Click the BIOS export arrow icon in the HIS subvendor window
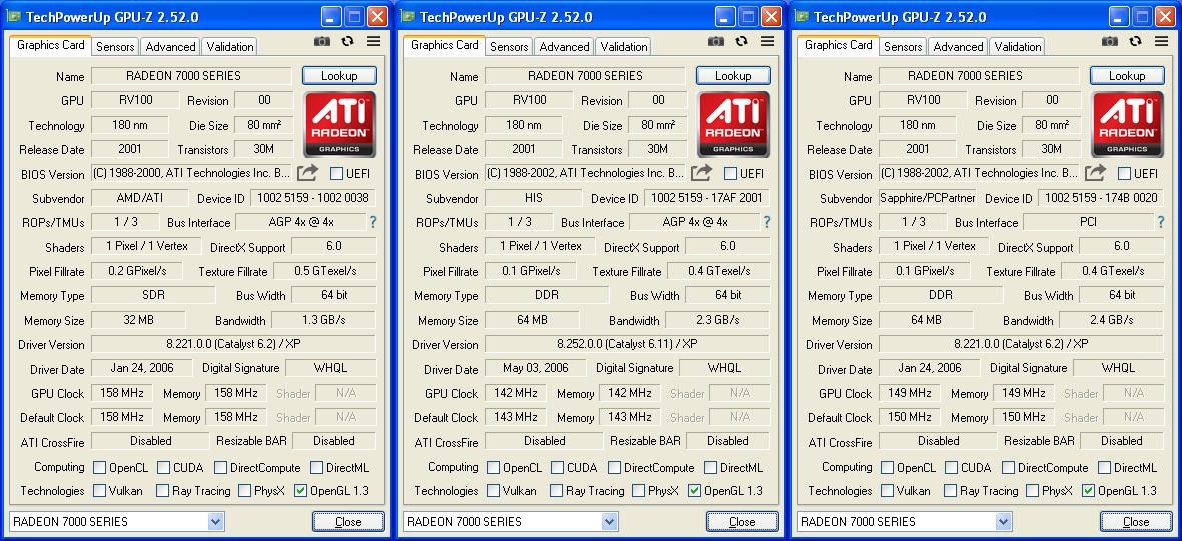Viewport: 1182px width, 541px height. tap(702, 173)
